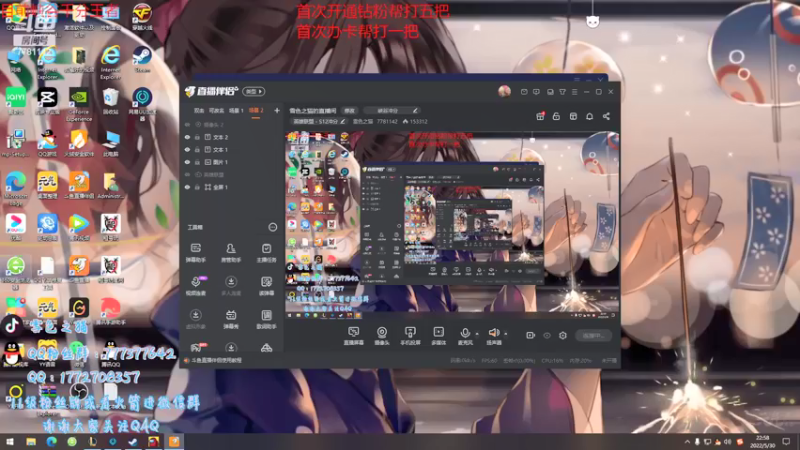Expand the microphone options arrow

tap(477, 334)
